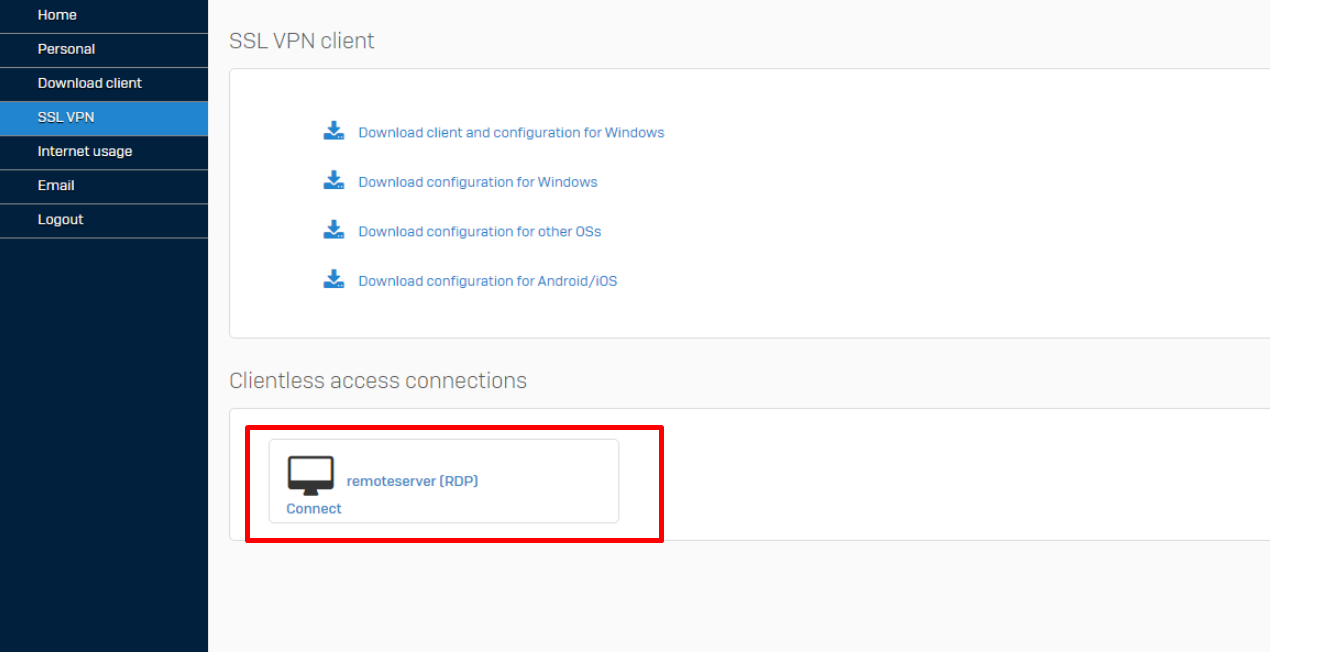Image resolution: width=1341 pixels, height=652 pixels.
Task: Open Internet usage from the sidebar
Action: tap(85, 151)
